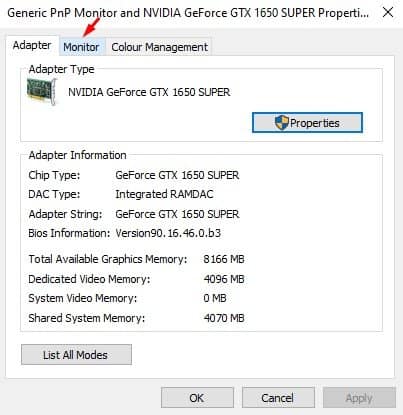Click the graphics adapter card icon
The image size is (403, 415).
[x=42, y=92]
